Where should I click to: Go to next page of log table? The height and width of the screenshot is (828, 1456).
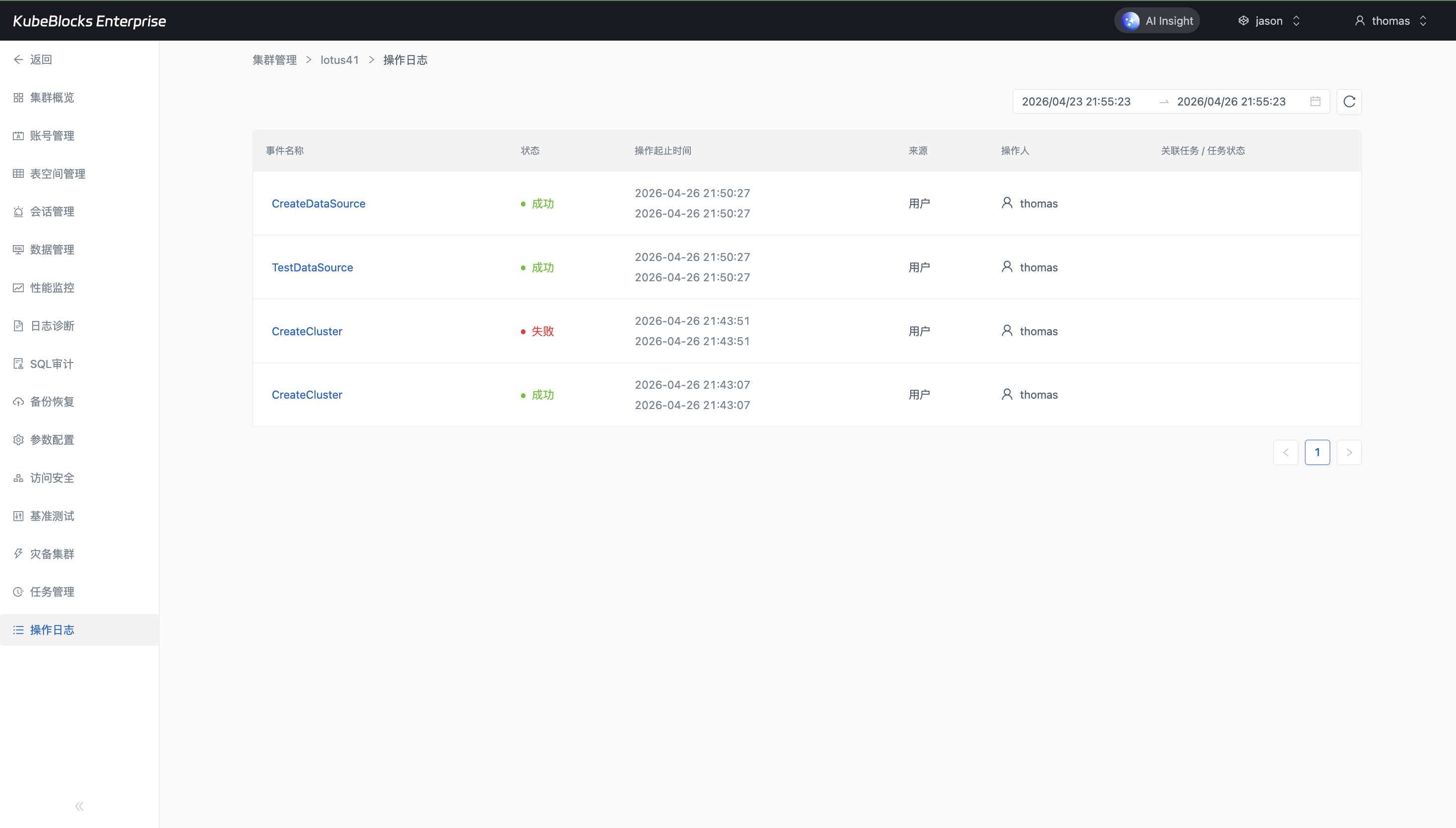(1349, 453)
